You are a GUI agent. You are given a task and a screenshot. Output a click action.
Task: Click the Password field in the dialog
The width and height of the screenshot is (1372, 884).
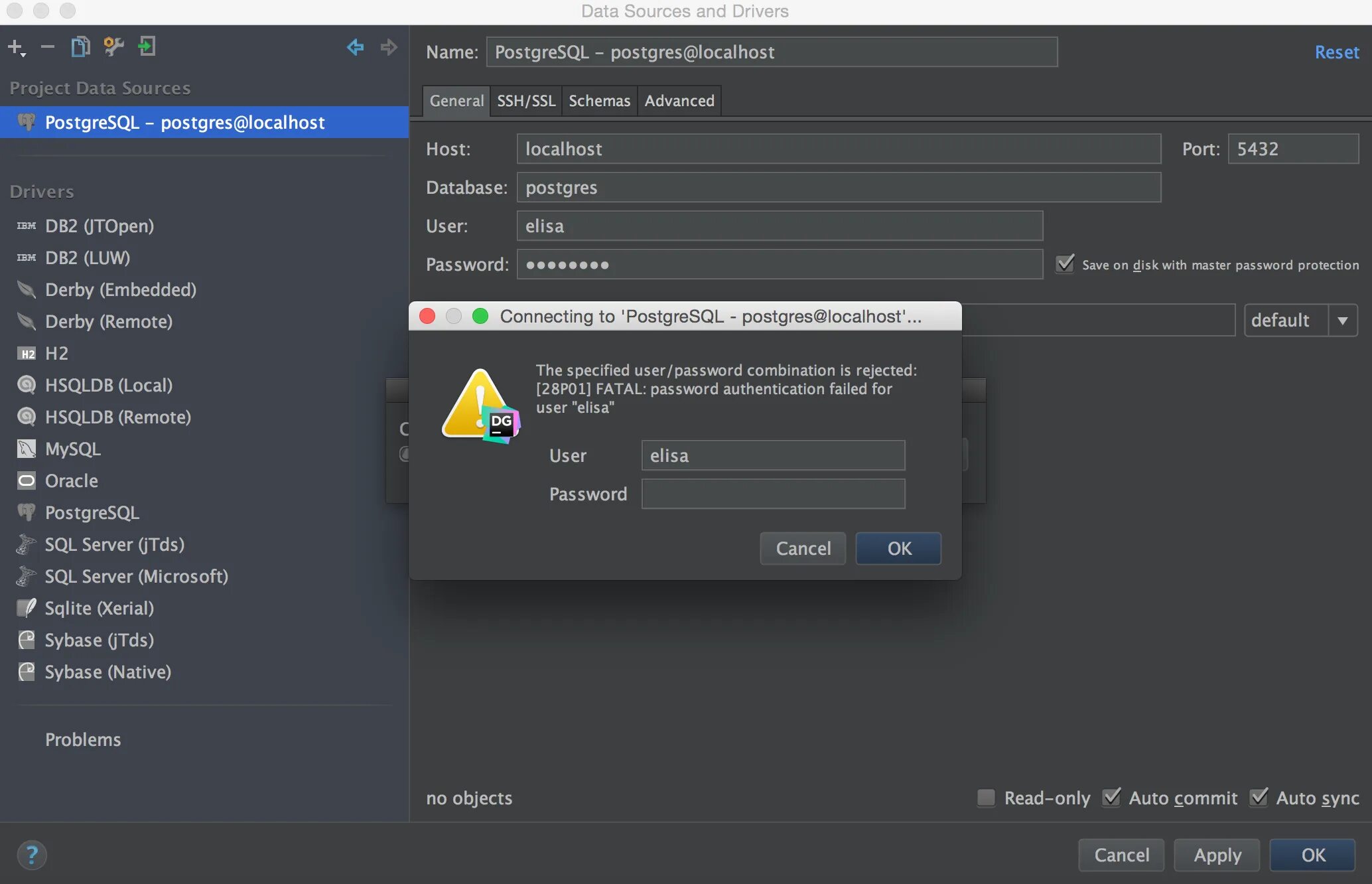[x=773, y=494]
